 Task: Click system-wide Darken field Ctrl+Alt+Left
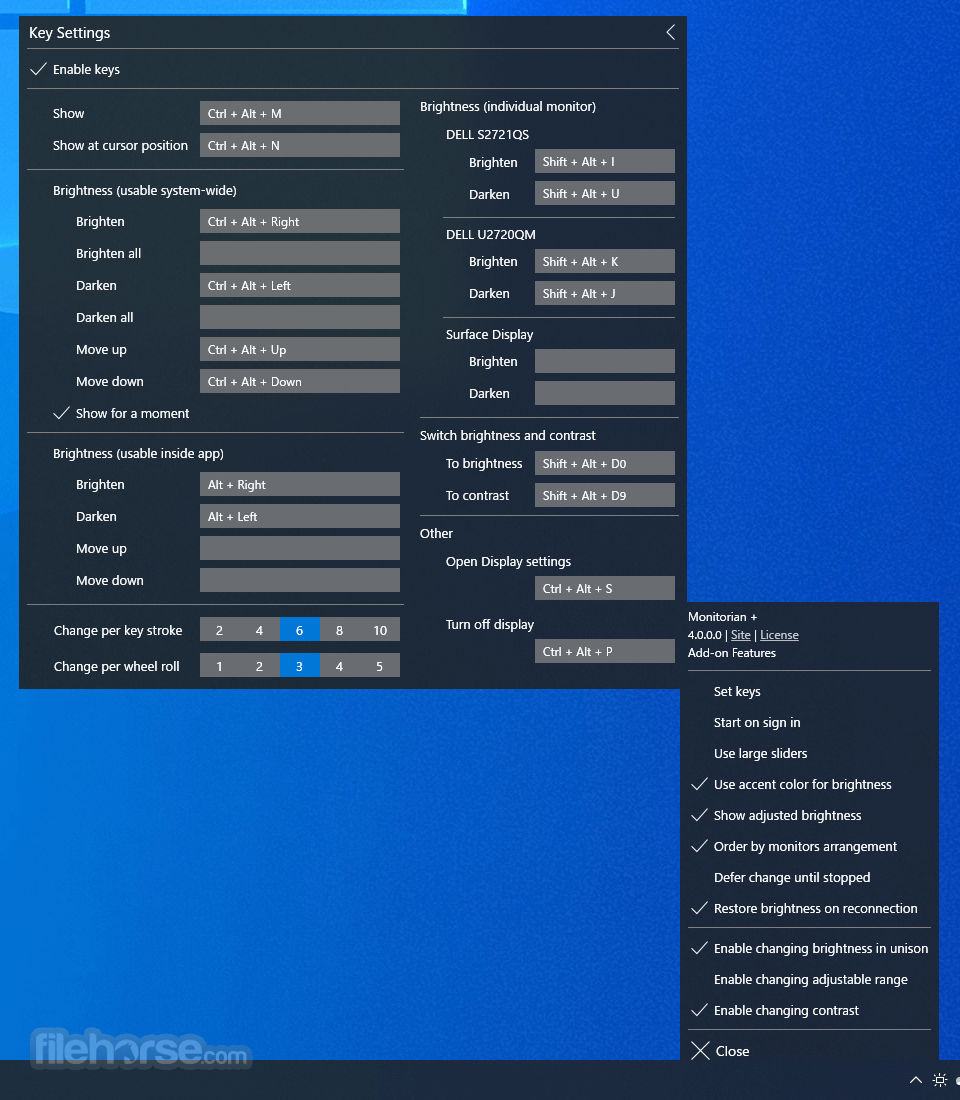(x=300, y=286)
